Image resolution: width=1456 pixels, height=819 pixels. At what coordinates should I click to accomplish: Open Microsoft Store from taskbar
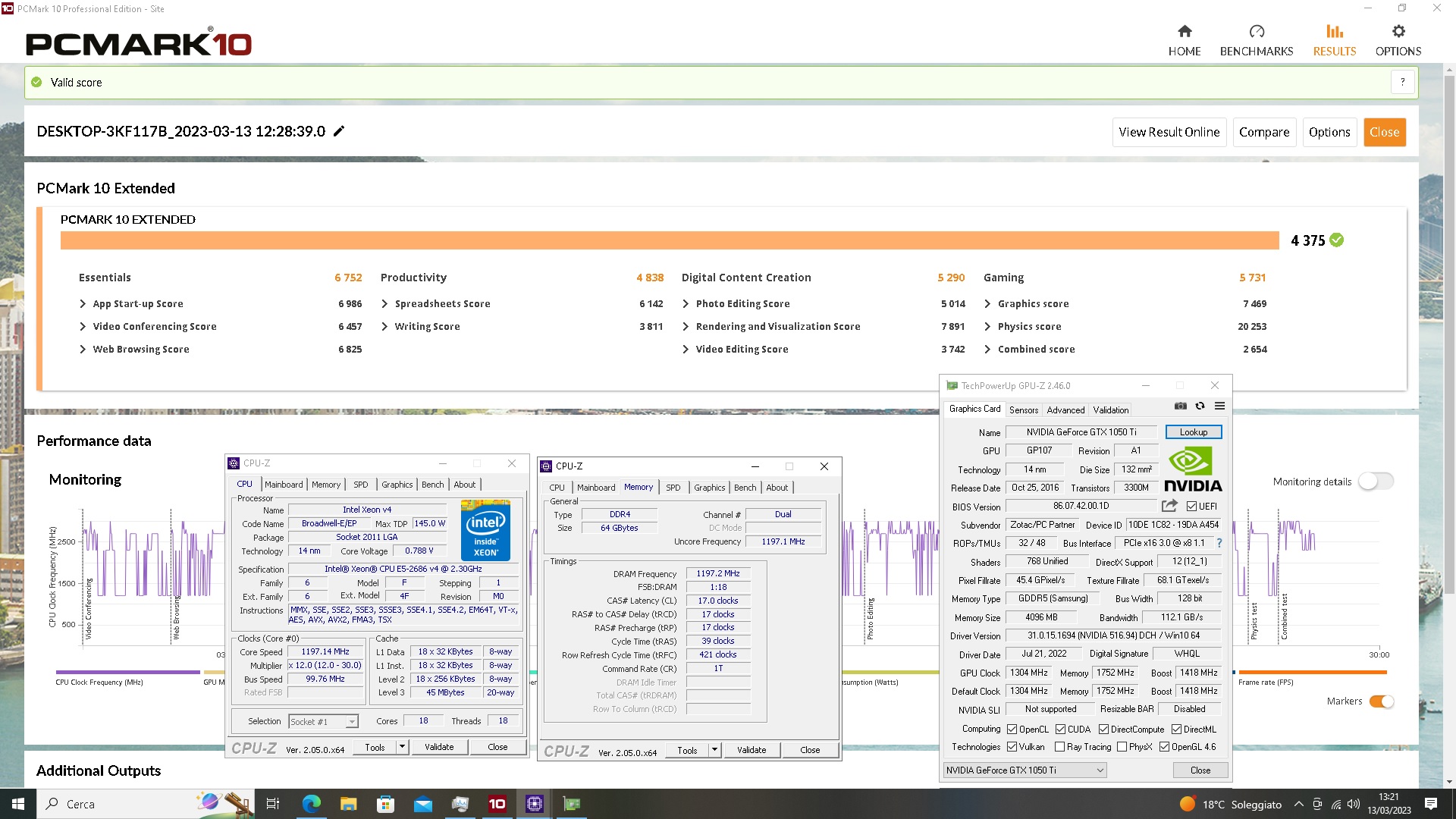[x=385, y=804]
